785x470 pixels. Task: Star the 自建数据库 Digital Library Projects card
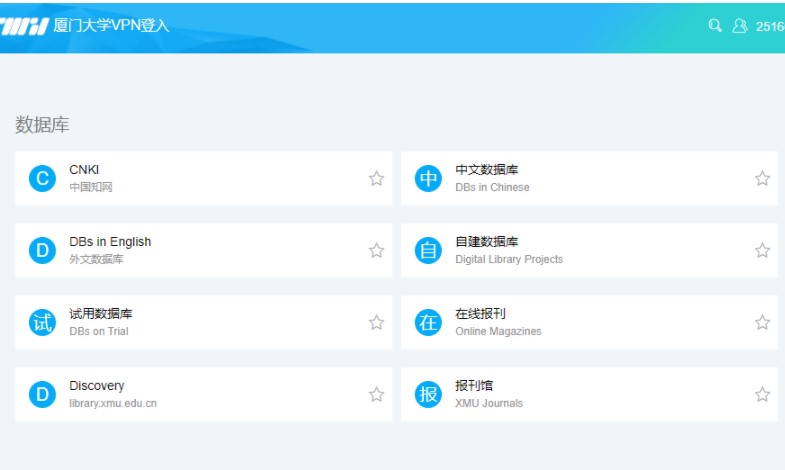click(762, 250)
